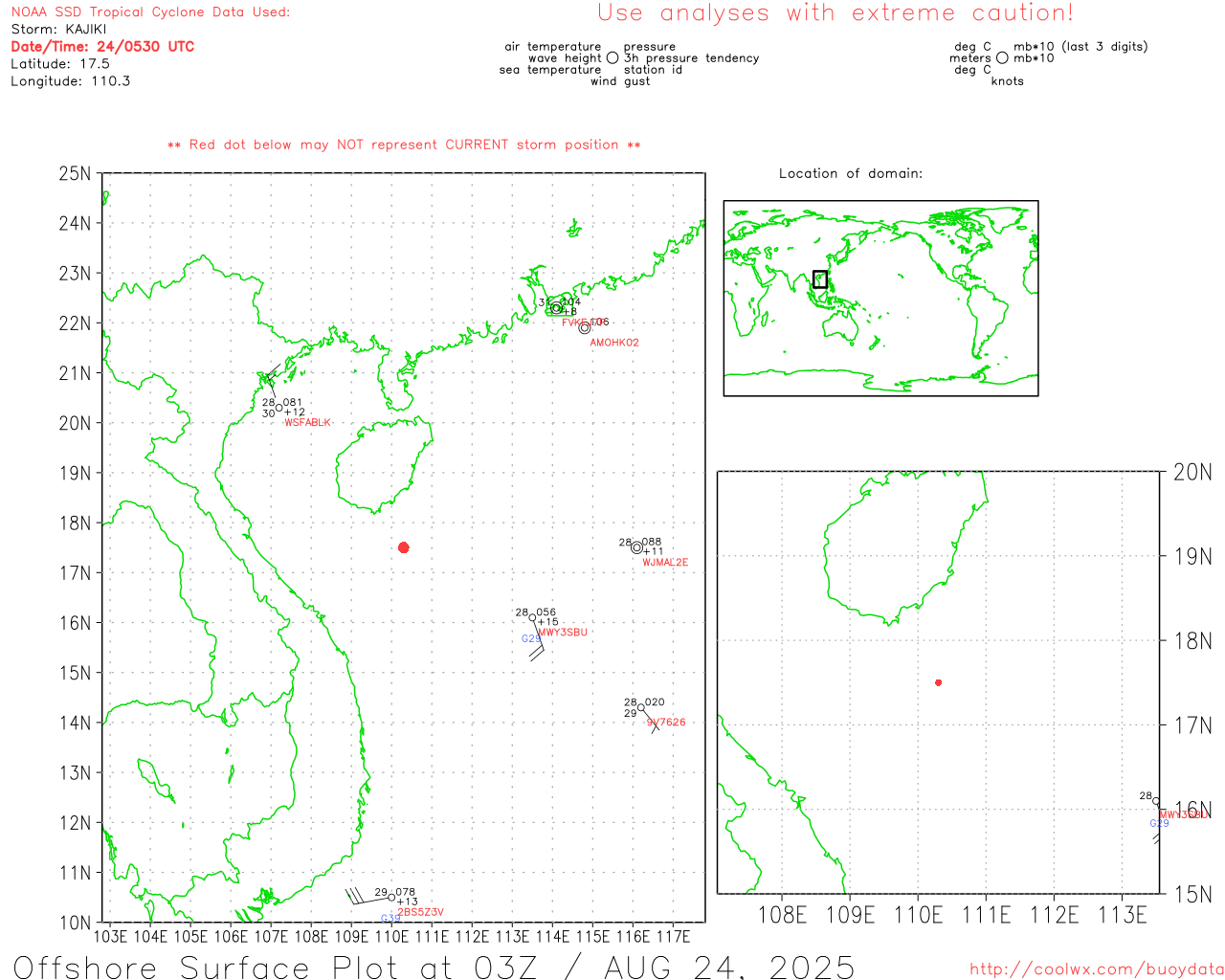Image resolution: width=1225 pixels, height=980 pixels.
Task: Click station label 9V7626
Action: click(x=666, y=723)
